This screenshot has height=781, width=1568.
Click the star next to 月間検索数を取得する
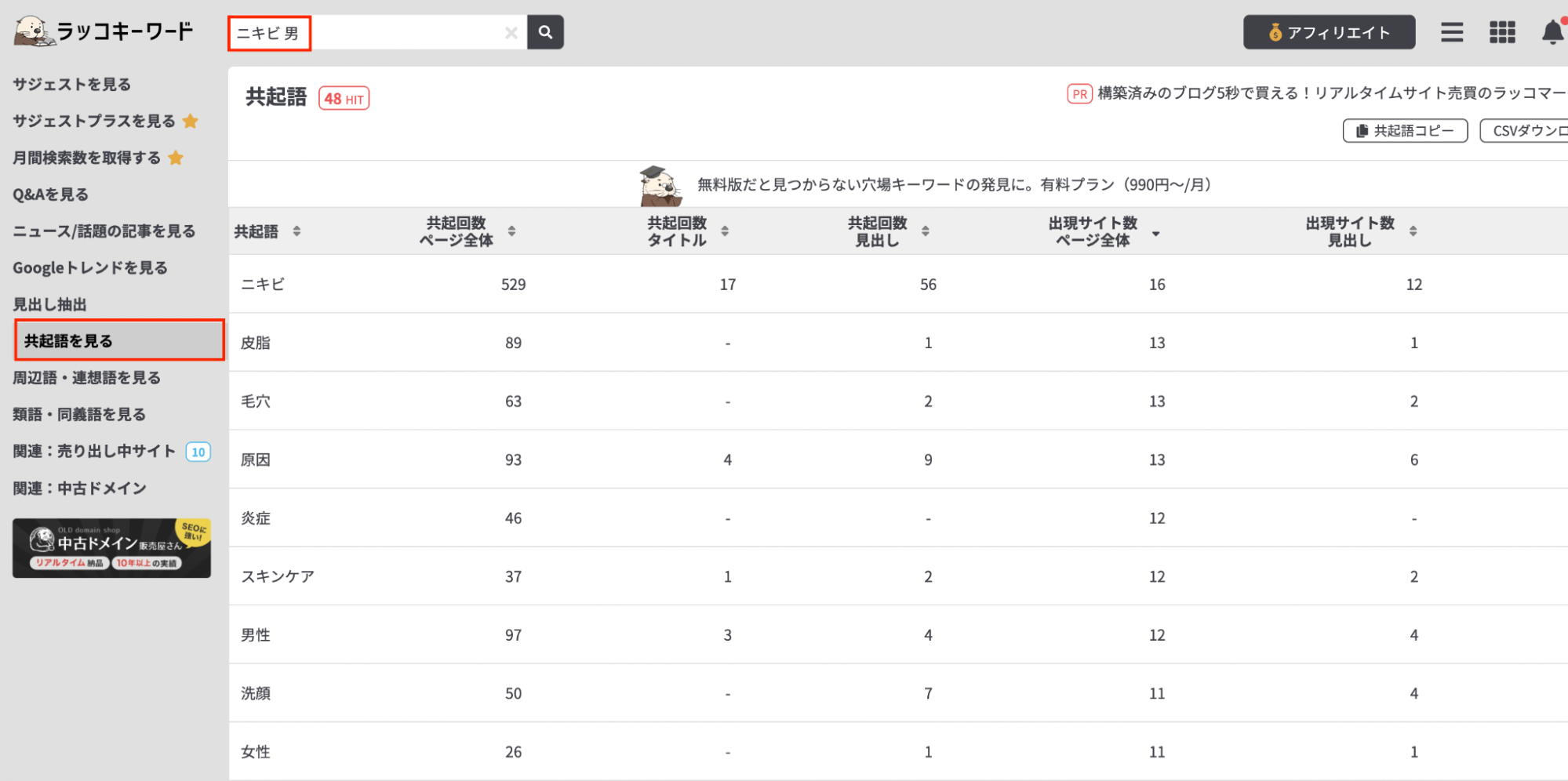point(176,158)
